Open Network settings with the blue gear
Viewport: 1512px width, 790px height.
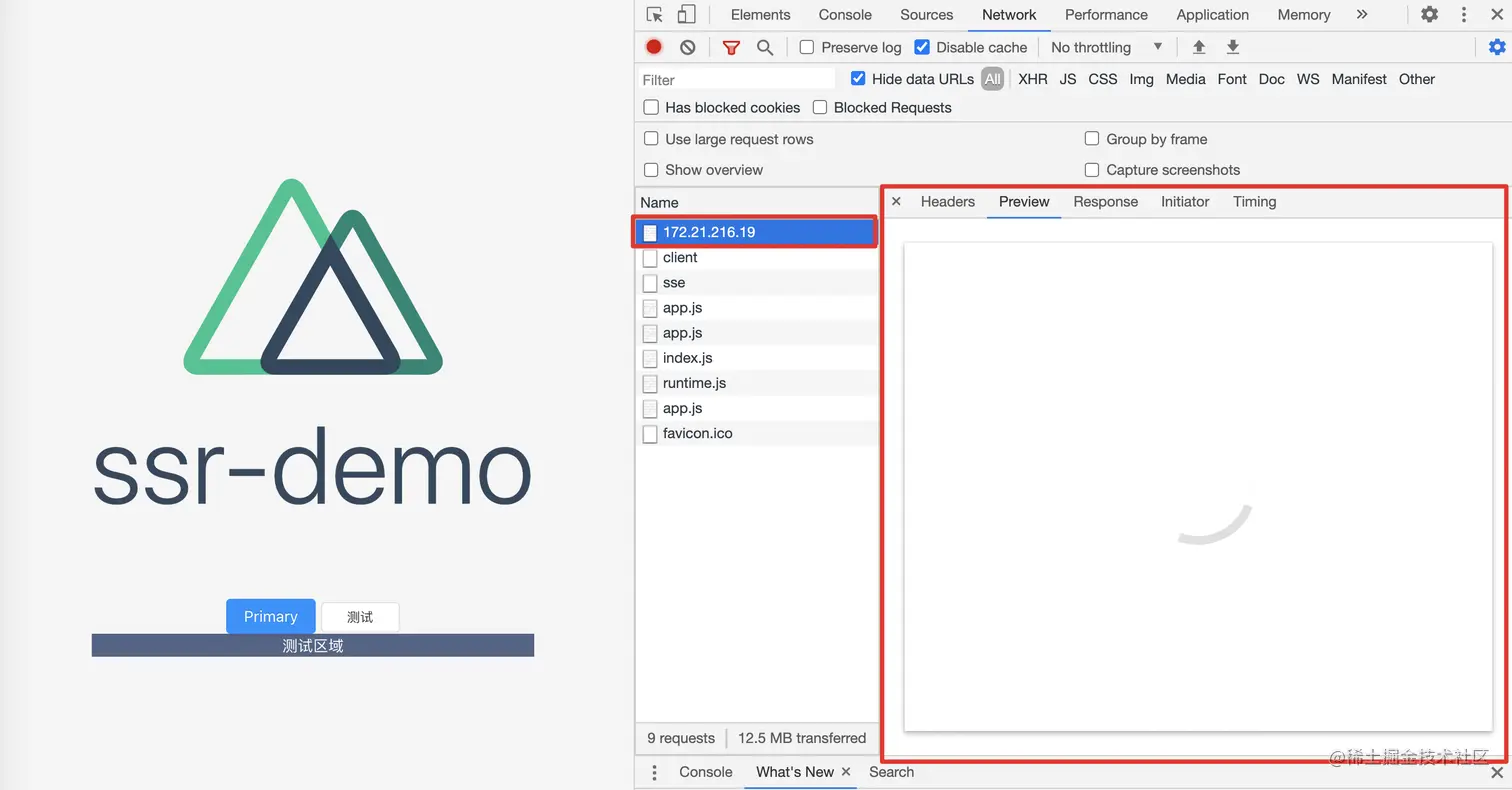click(x=1497, y=47)
